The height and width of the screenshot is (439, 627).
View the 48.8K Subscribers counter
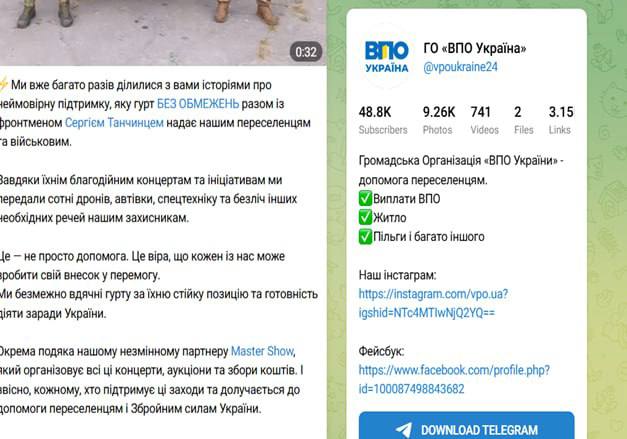[383, 120]
